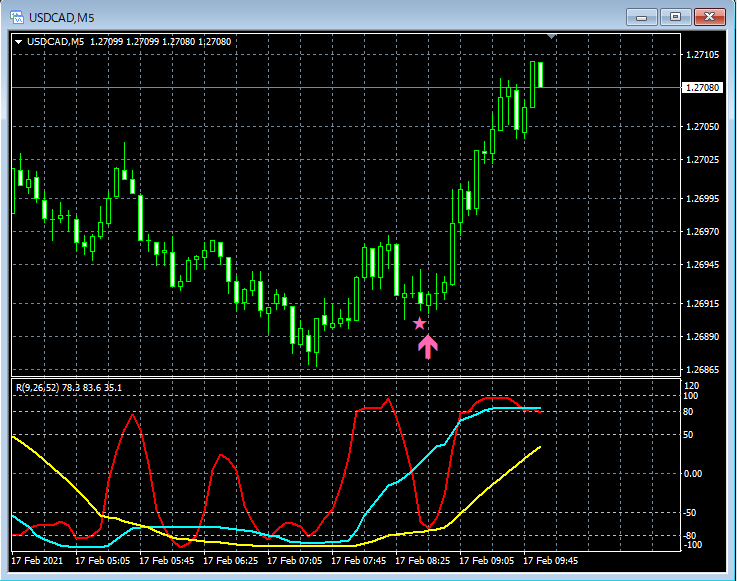Click the 1.26915 price scale value
This screenshot has height=581, width=738.
coord(703,303)
